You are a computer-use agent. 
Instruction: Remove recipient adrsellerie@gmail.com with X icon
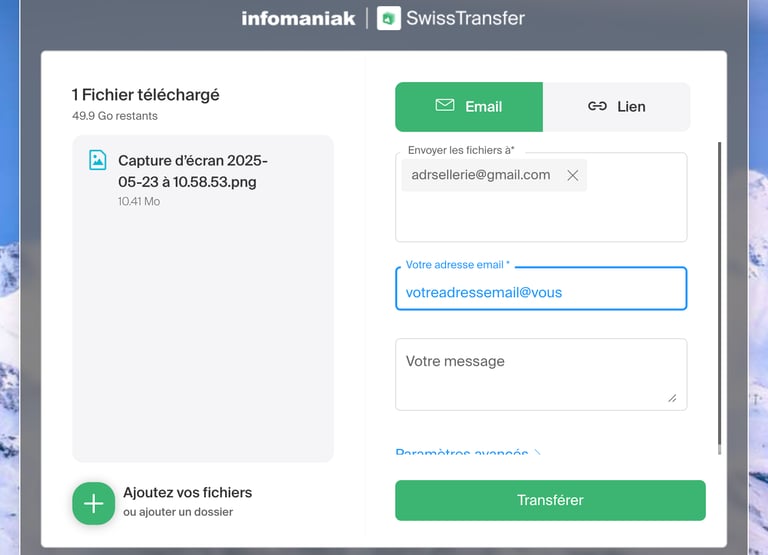click(573, 175)
